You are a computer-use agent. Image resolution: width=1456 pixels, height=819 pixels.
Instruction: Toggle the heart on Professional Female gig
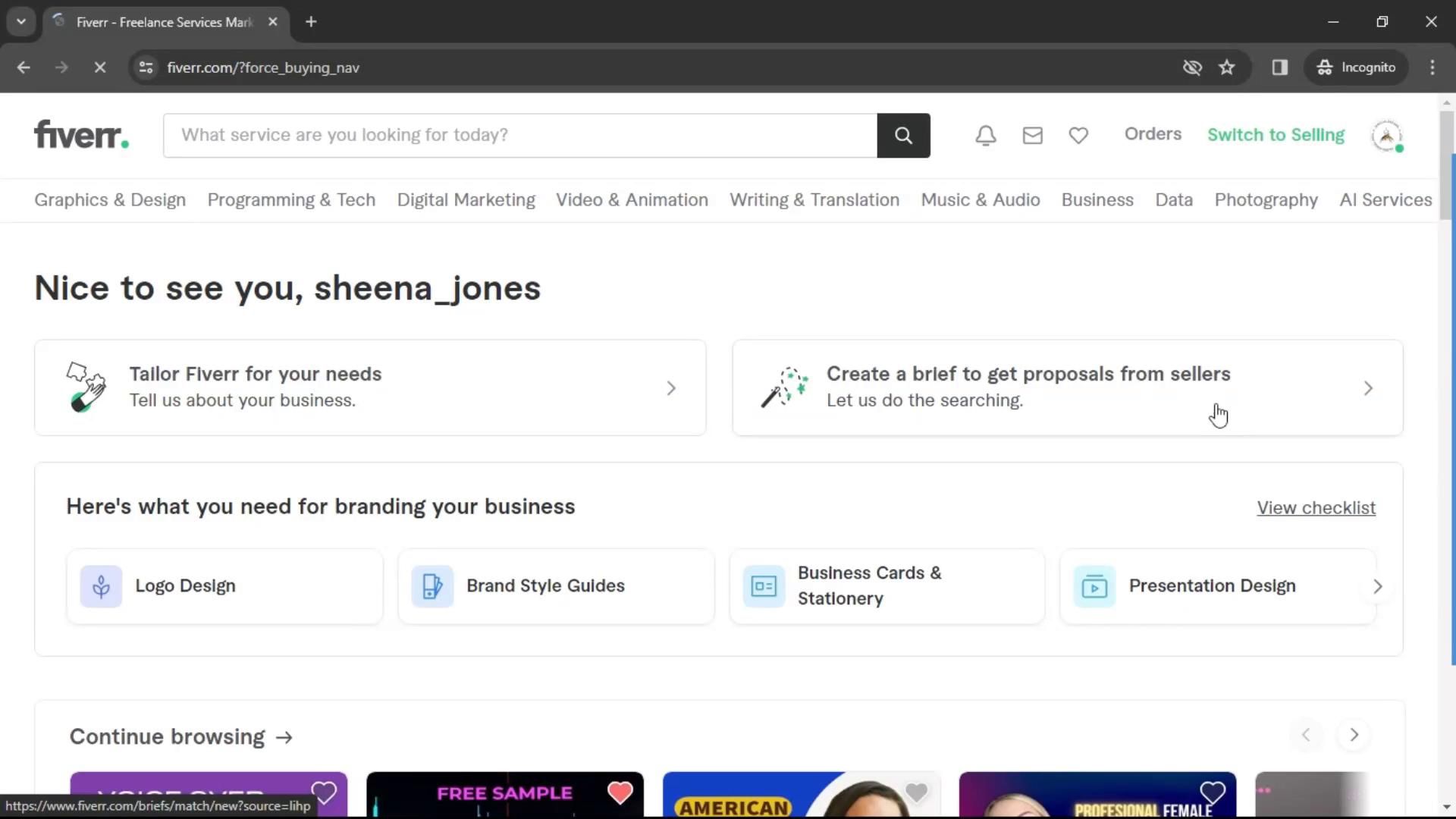[1212, 793]
